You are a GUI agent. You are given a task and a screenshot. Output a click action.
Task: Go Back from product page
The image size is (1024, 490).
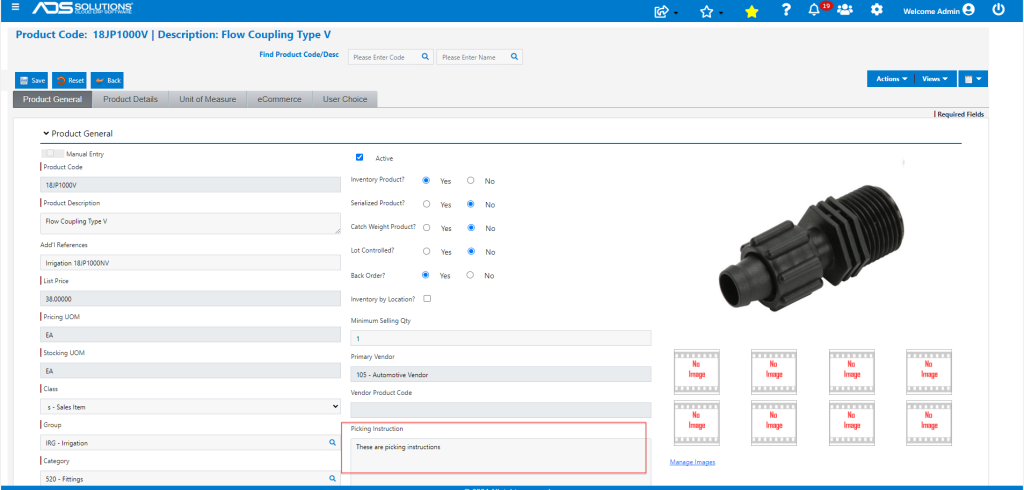(107, 80)
